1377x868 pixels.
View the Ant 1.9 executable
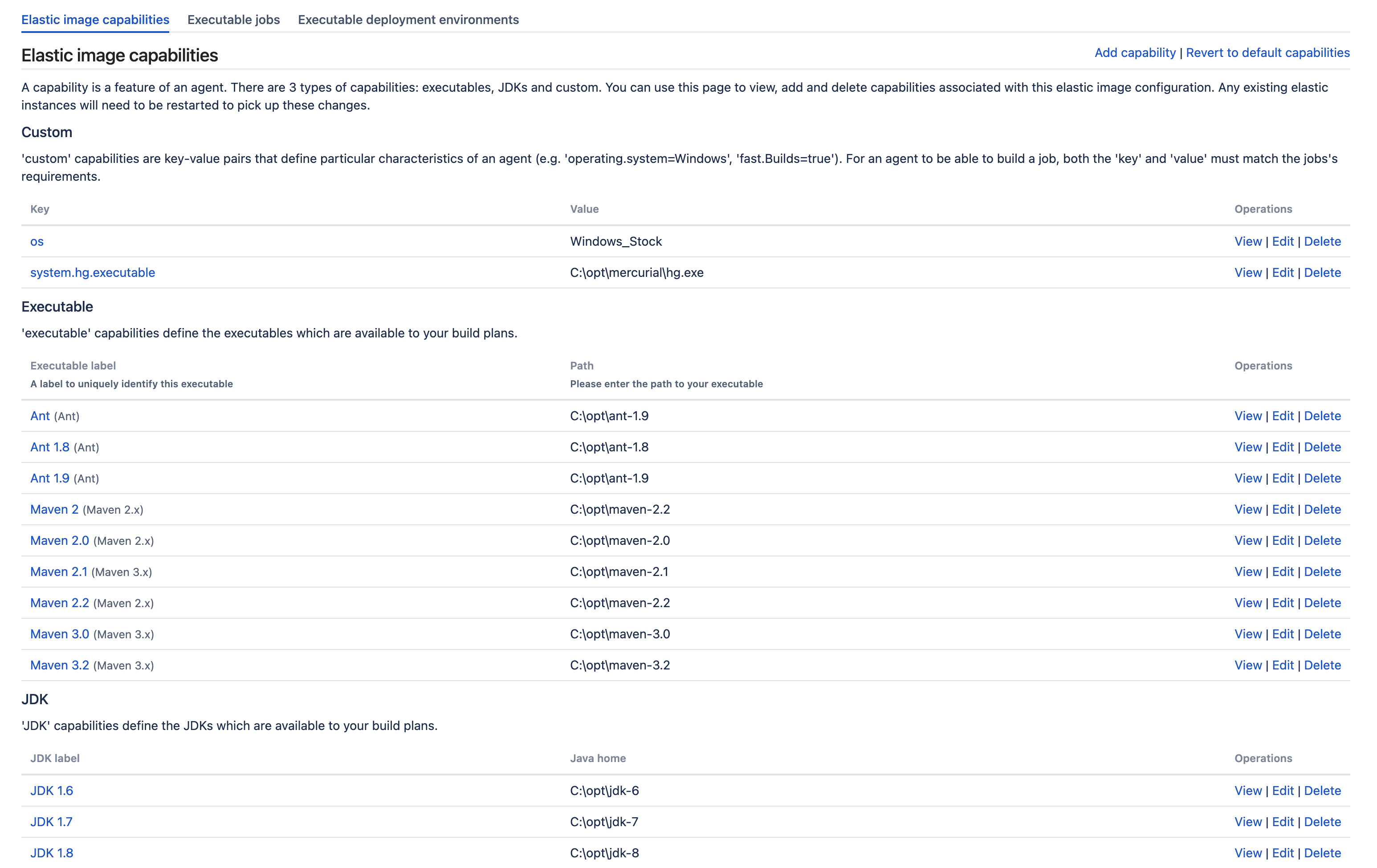tap(1248, 478)
